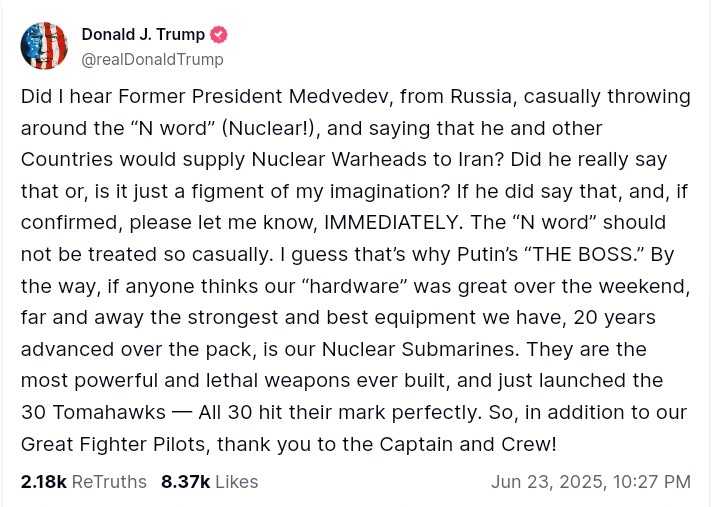Click "Captain and Crew!" ending text
The image size is (720, 507).
point(468,445)
